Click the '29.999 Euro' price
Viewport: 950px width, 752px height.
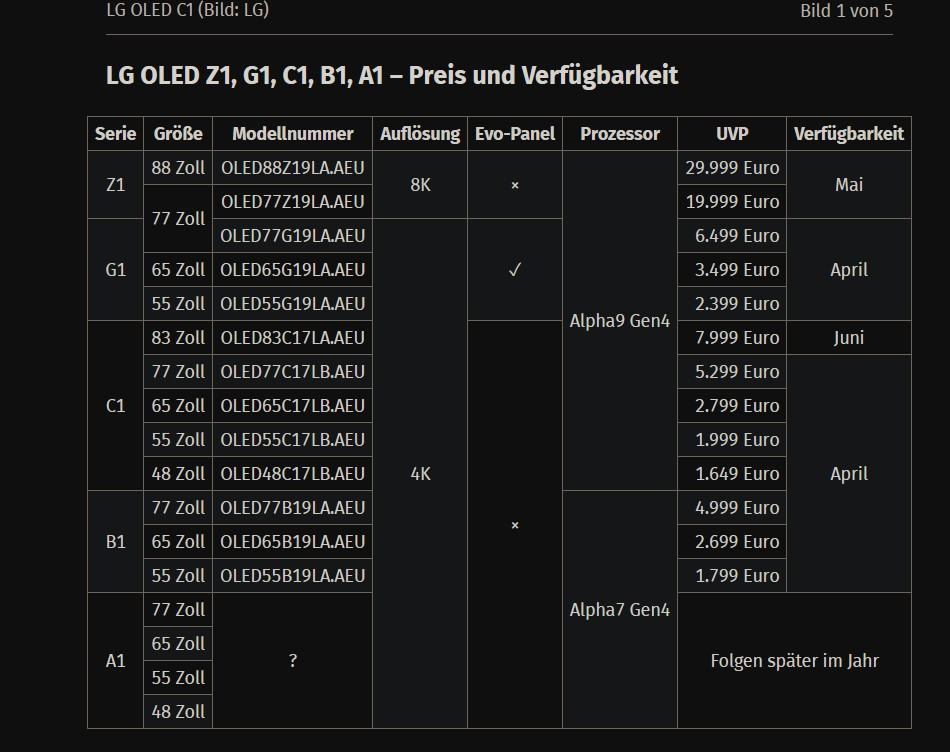click(x=732, y=168)
